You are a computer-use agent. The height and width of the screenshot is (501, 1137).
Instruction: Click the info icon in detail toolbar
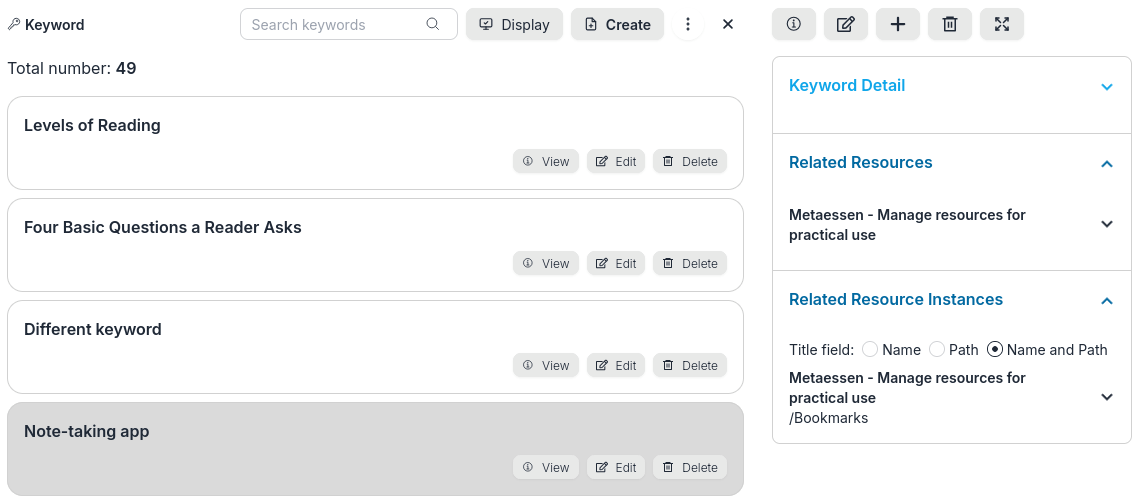794,24
